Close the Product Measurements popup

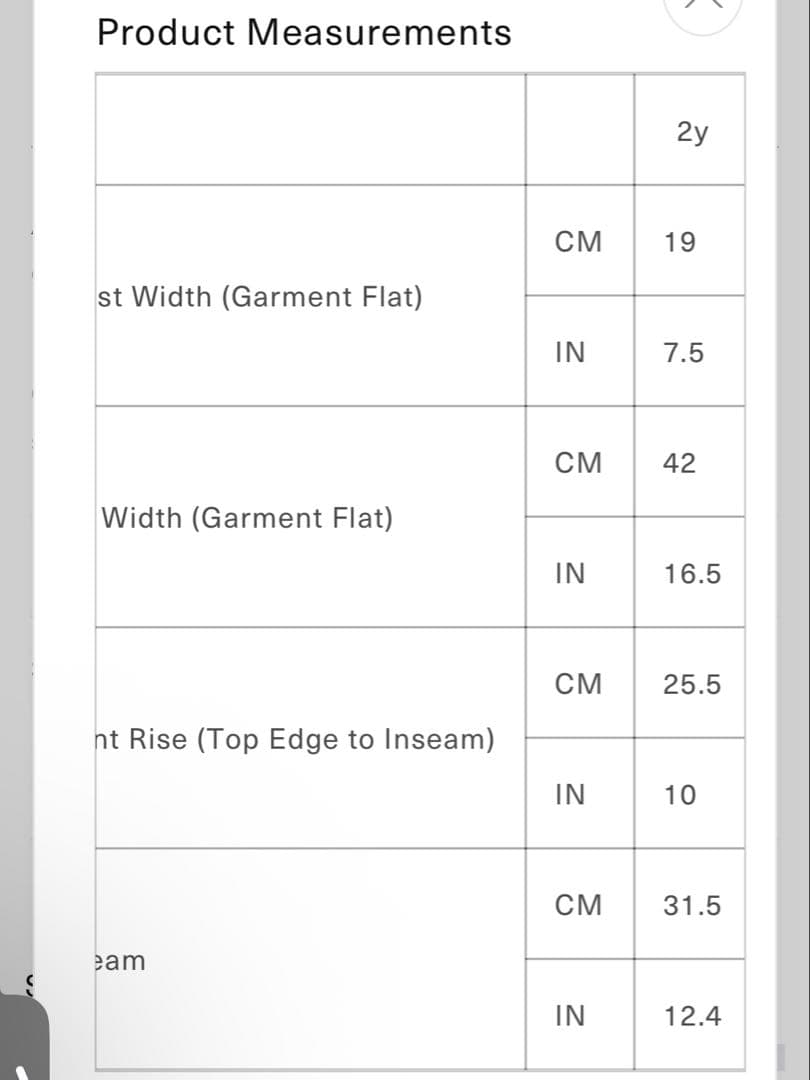click(x=704, y=6)
